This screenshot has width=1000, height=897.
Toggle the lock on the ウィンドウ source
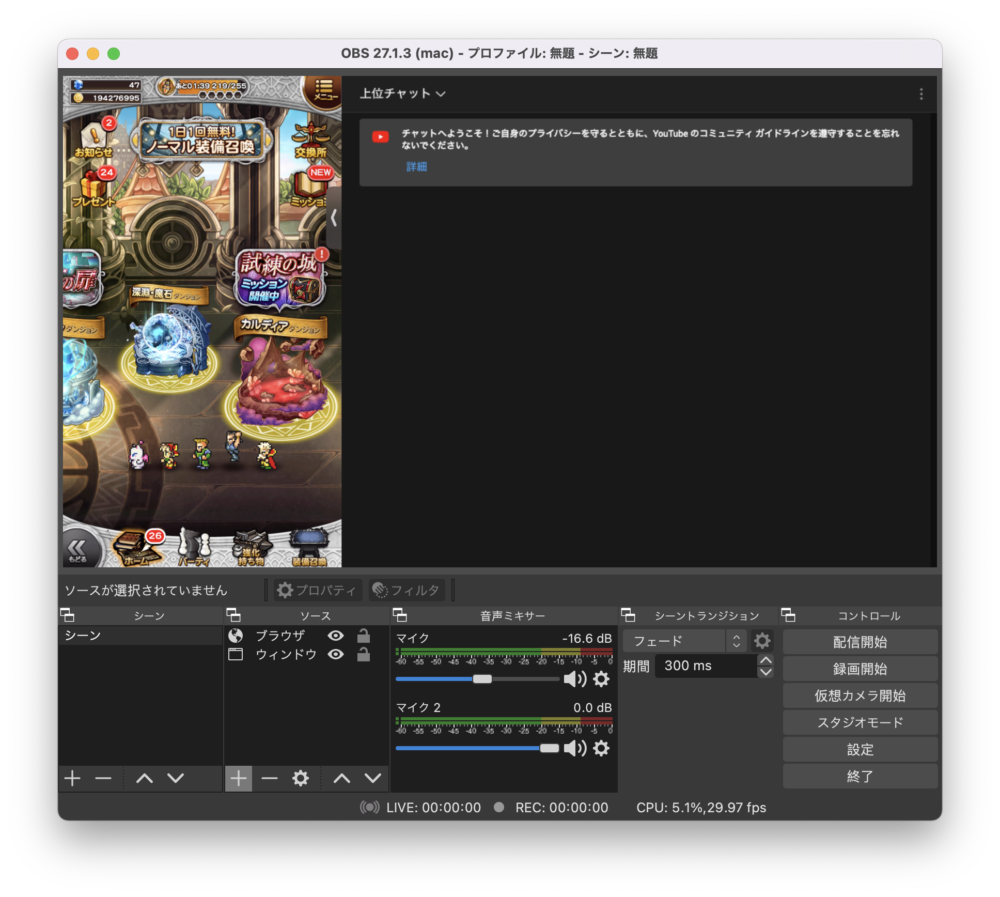coord(364,655)
